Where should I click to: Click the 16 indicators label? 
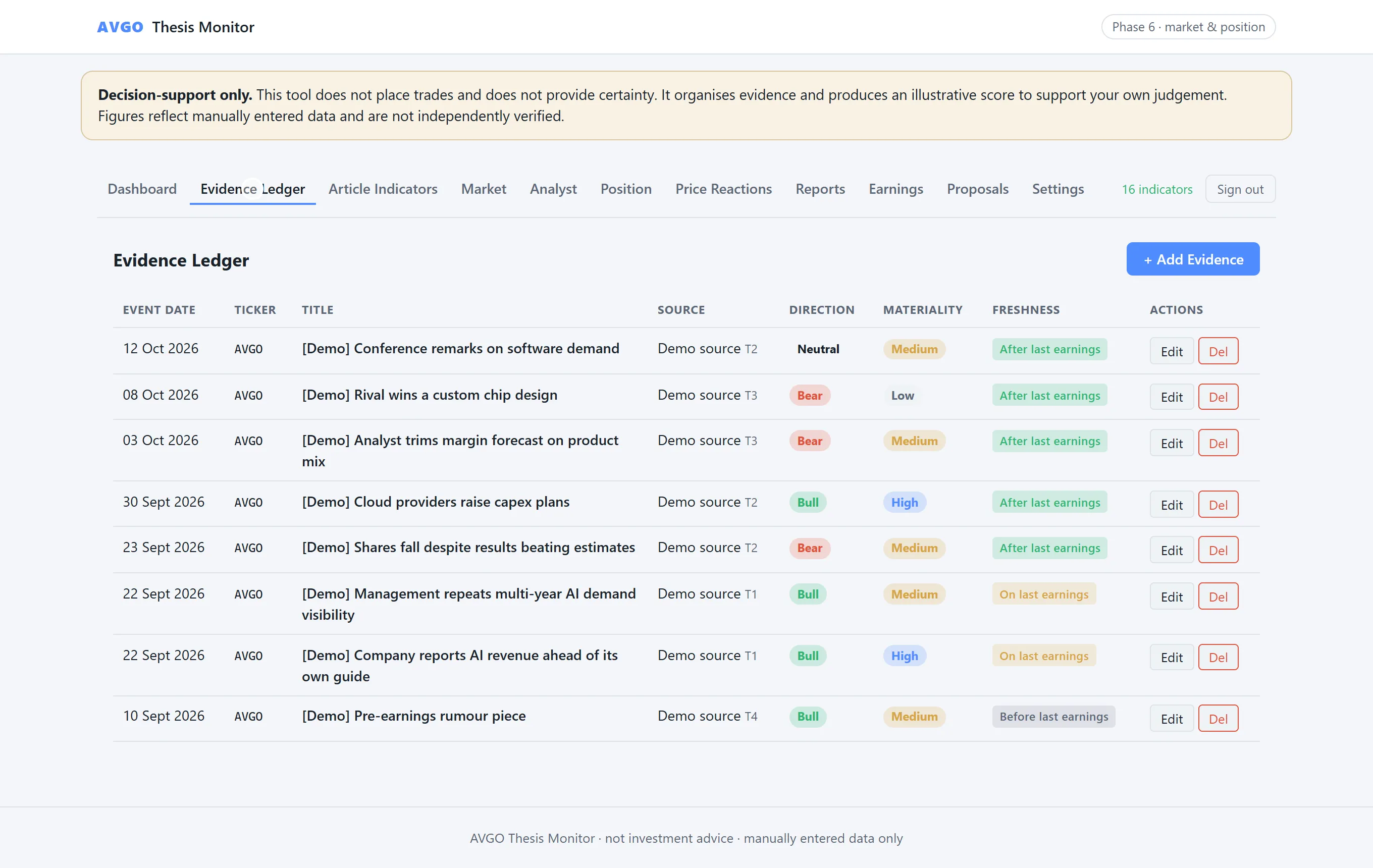pyautogui.click(x=1157, y=189)
